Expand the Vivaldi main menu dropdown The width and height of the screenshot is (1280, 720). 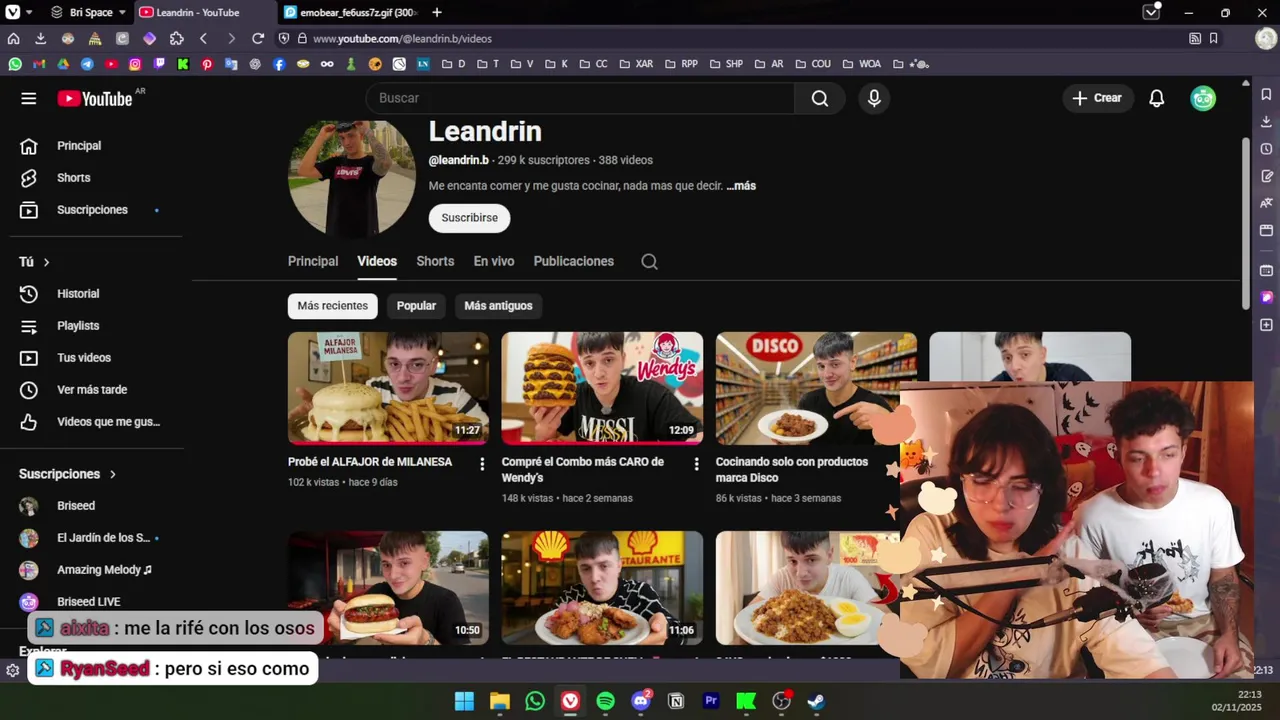tap(17, 12)
